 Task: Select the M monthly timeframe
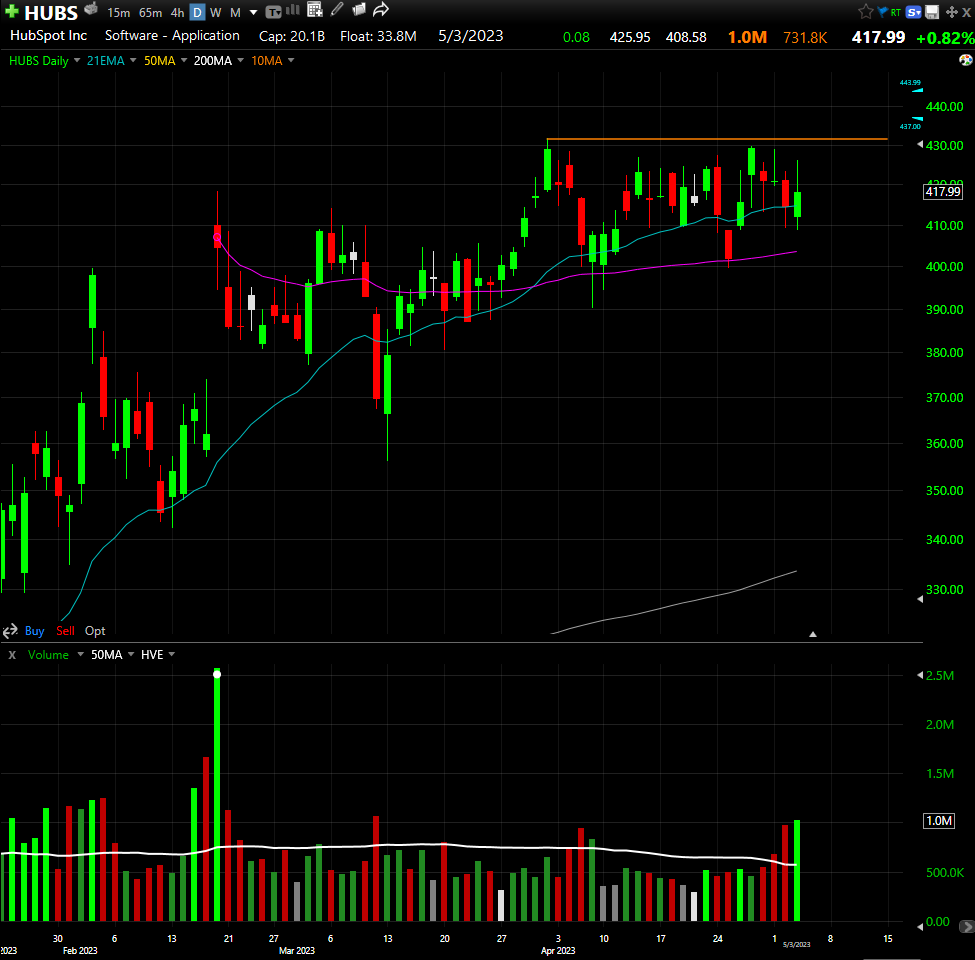point(235,12)
